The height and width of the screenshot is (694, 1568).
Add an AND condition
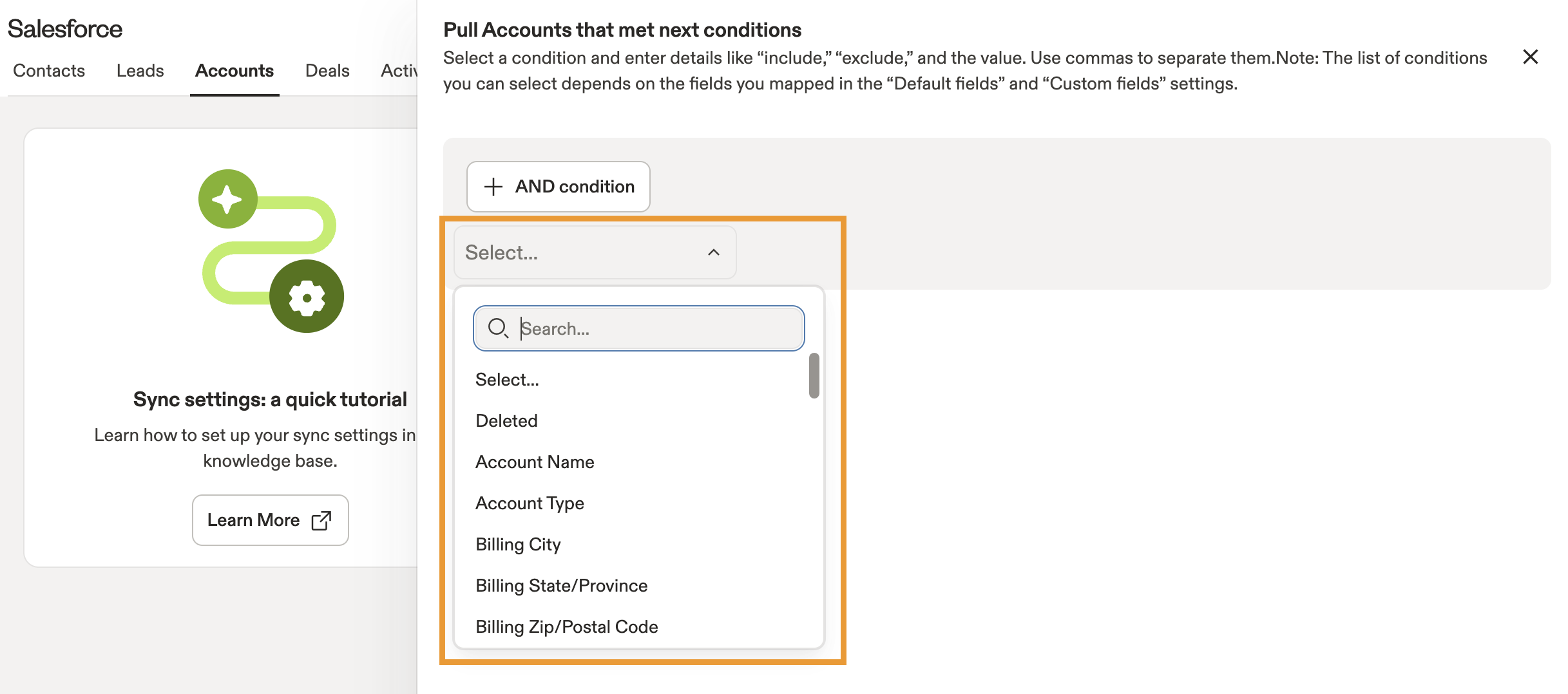(559, 187)
